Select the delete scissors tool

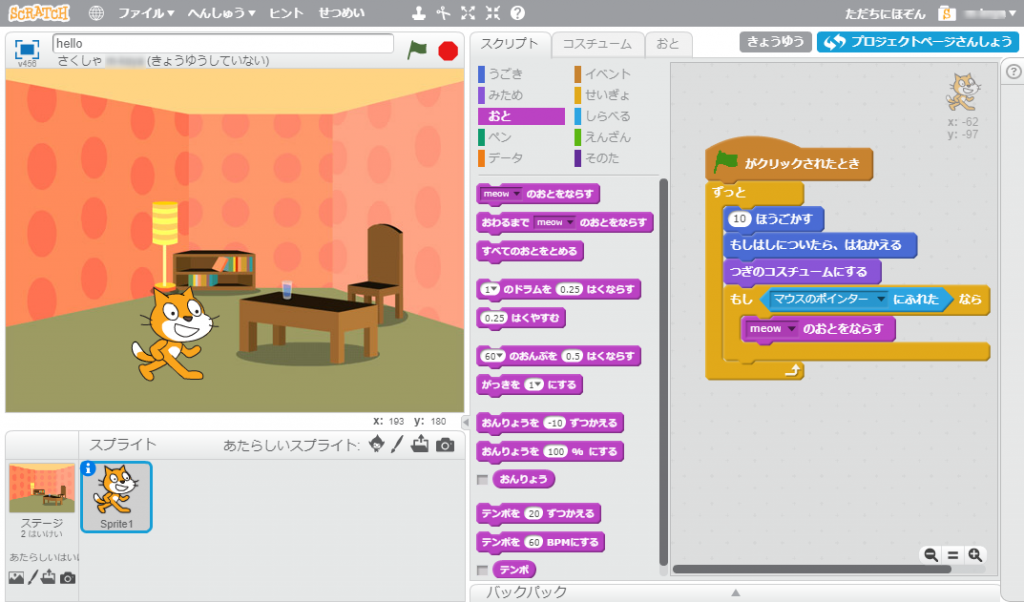(443, 13)
